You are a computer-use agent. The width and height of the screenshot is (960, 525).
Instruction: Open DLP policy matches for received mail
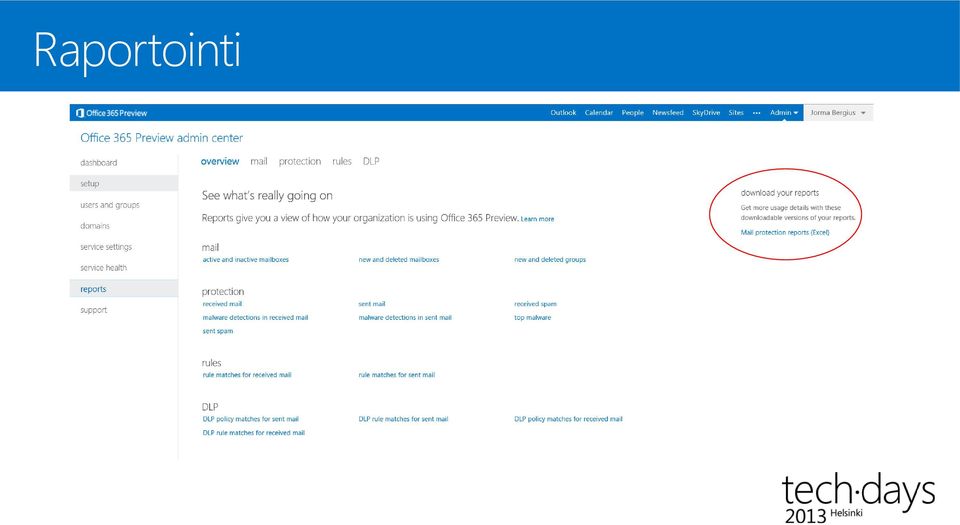(568, 419)
